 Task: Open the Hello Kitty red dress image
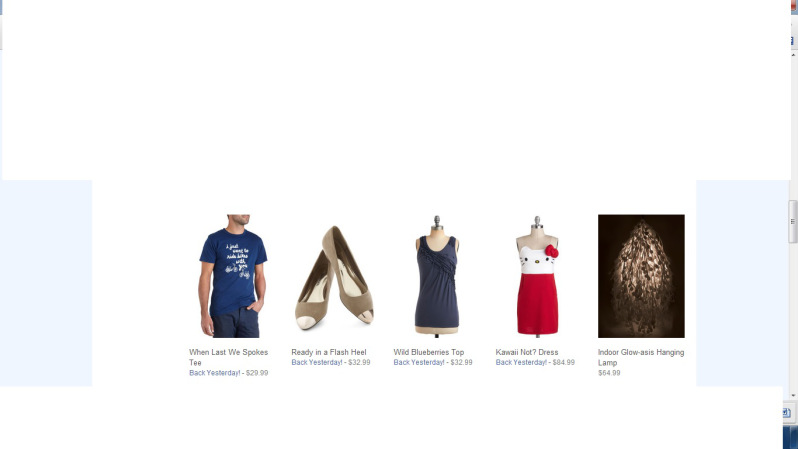(539, 276)
